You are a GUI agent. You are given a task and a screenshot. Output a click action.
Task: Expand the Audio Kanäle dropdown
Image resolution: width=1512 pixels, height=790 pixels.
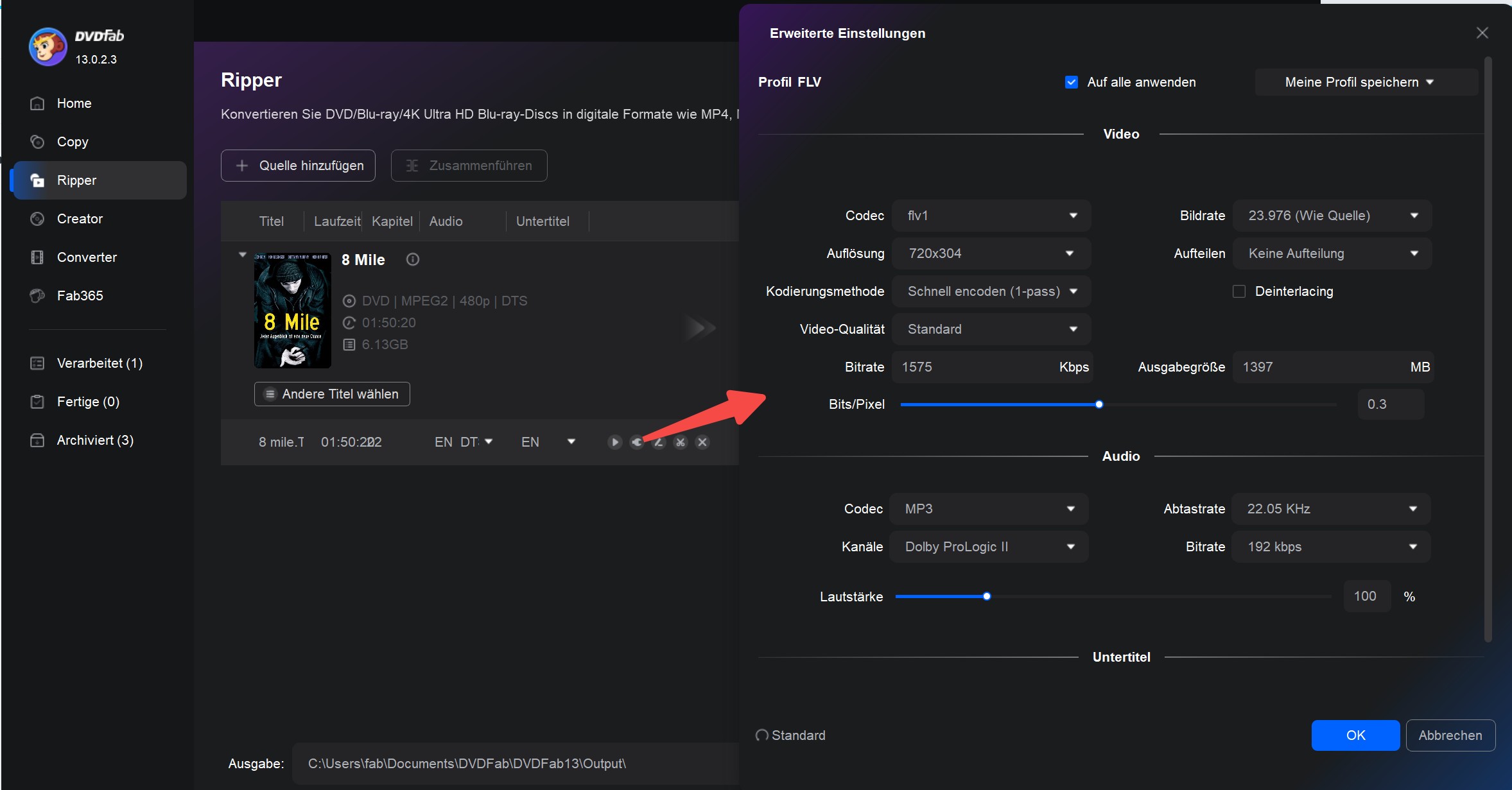coord(988,546)
